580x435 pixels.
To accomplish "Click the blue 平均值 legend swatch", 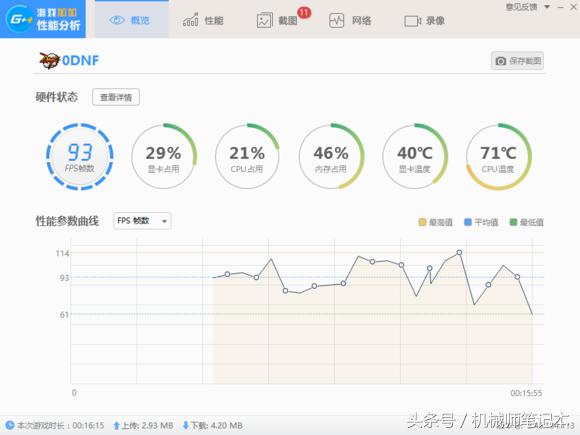I will click(x=468, y=222).
